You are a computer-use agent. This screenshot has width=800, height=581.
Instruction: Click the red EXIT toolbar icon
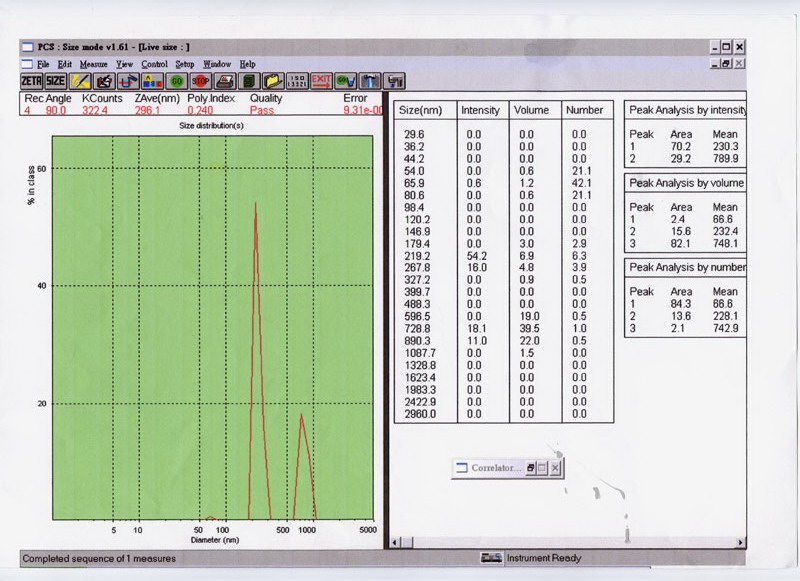(x=322, y=80)
